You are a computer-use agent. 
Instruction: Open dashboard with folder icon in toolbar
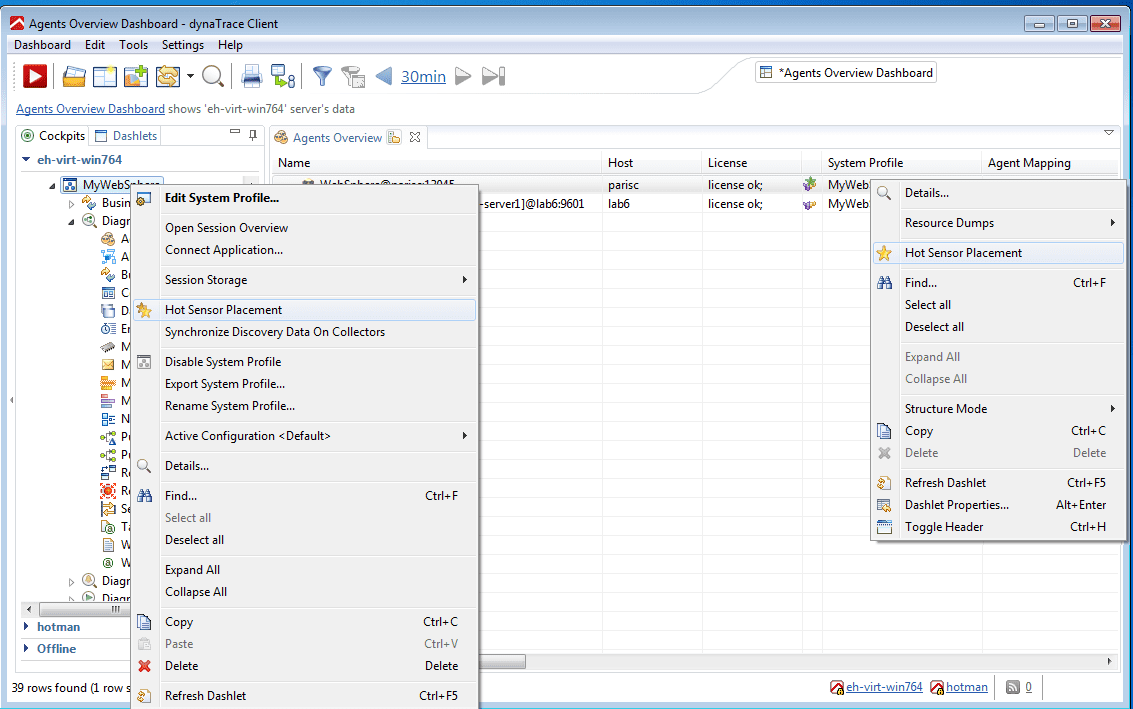click(x=74, y=76)
